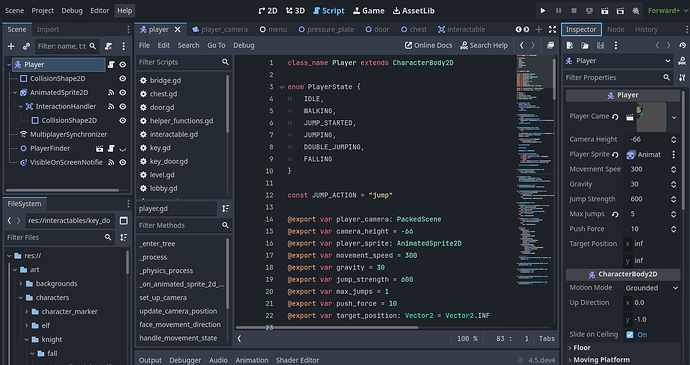
Task: Select key_door.gd in the scripts list
Action: [x=169, y=161]
